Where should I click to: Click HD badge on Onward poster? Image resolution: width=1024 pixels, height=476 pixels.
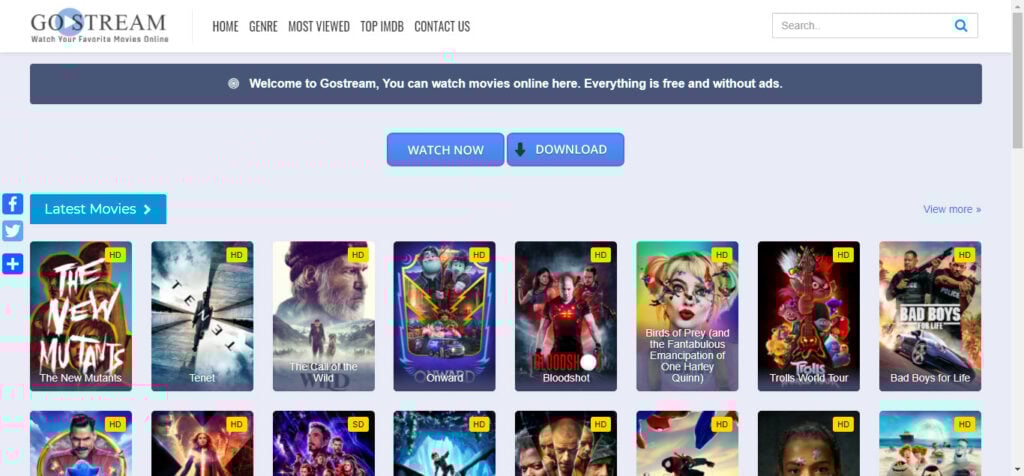479,255
